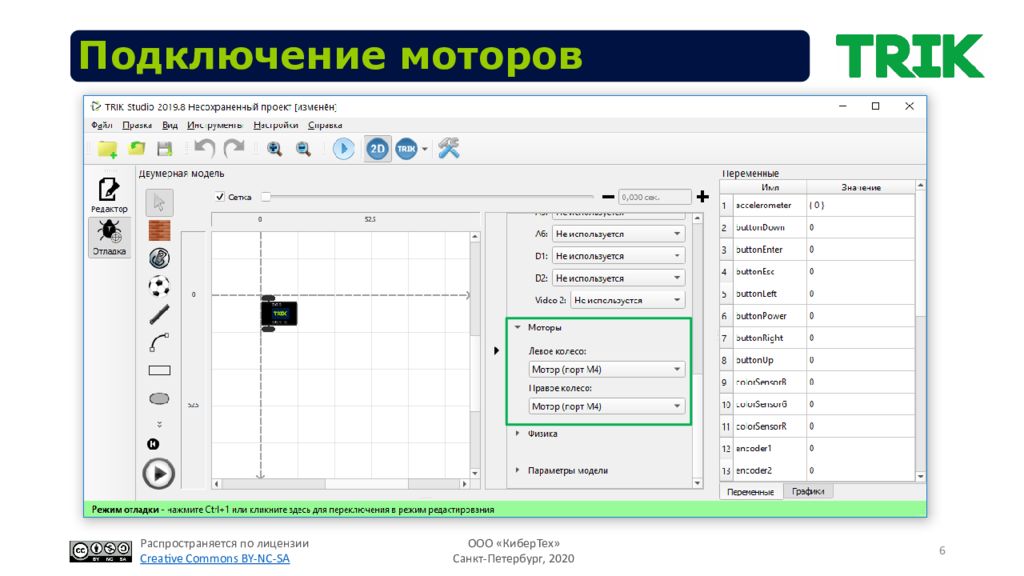1024x576 pixels.
Task: Save project with the floppy disk icon
Action: coord(165,149)
